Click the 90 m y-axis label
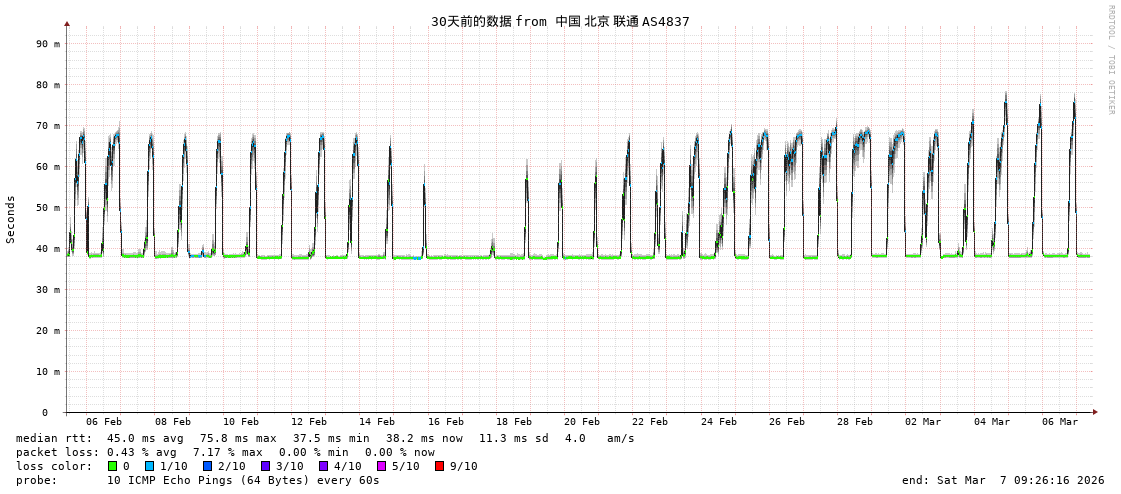Image resolution: width=1121 pixels, height=494 pixels. tap(48, 44)
